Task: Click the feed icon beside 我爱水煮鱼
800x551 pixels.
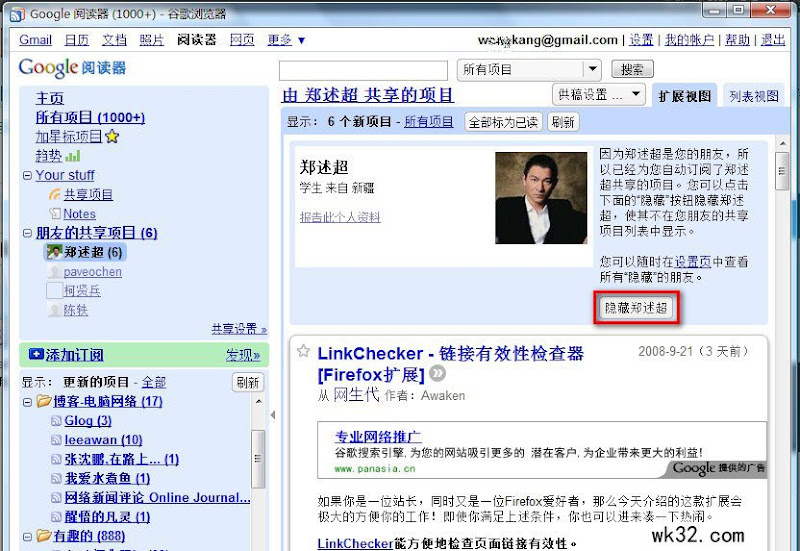Action: point(56,479)
